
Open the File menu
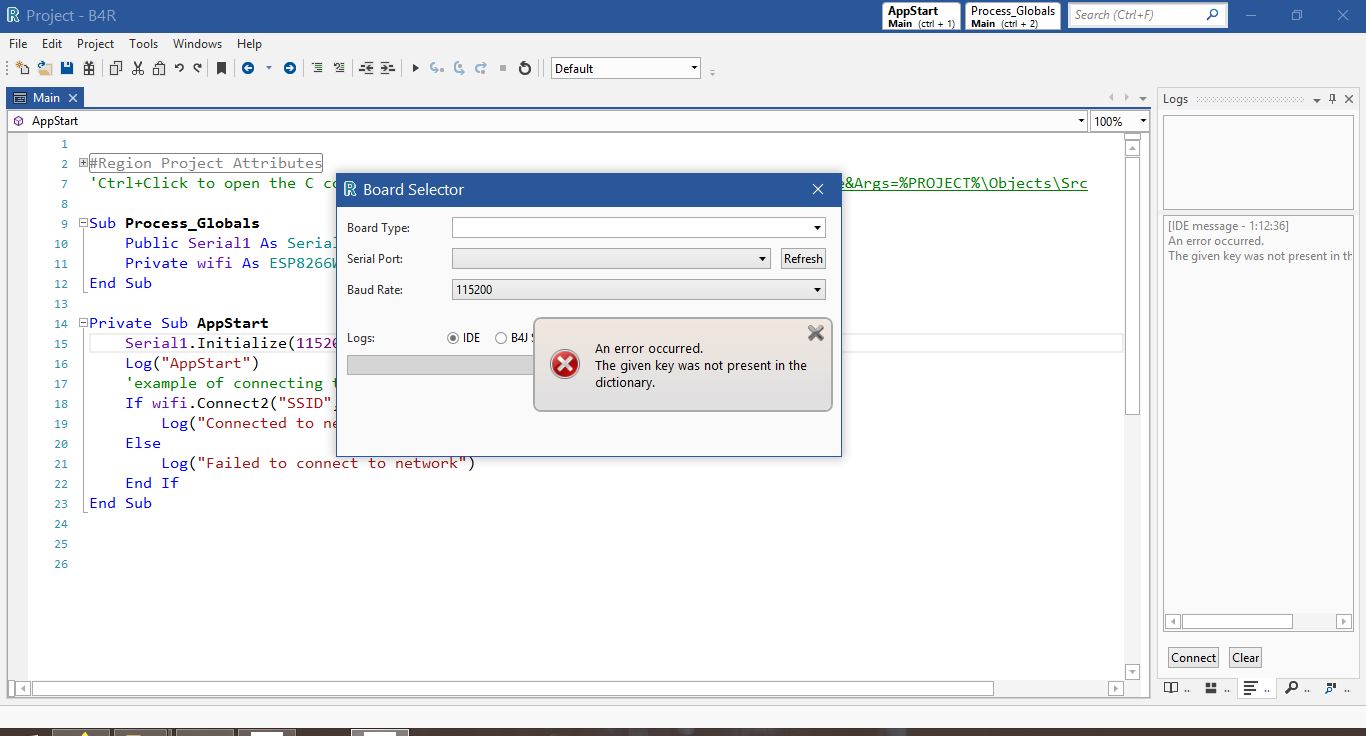point(18,44)
